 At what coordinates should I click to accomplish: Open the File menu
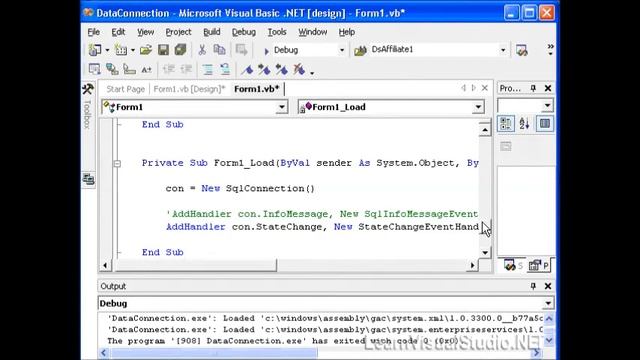tap(93, 32)
